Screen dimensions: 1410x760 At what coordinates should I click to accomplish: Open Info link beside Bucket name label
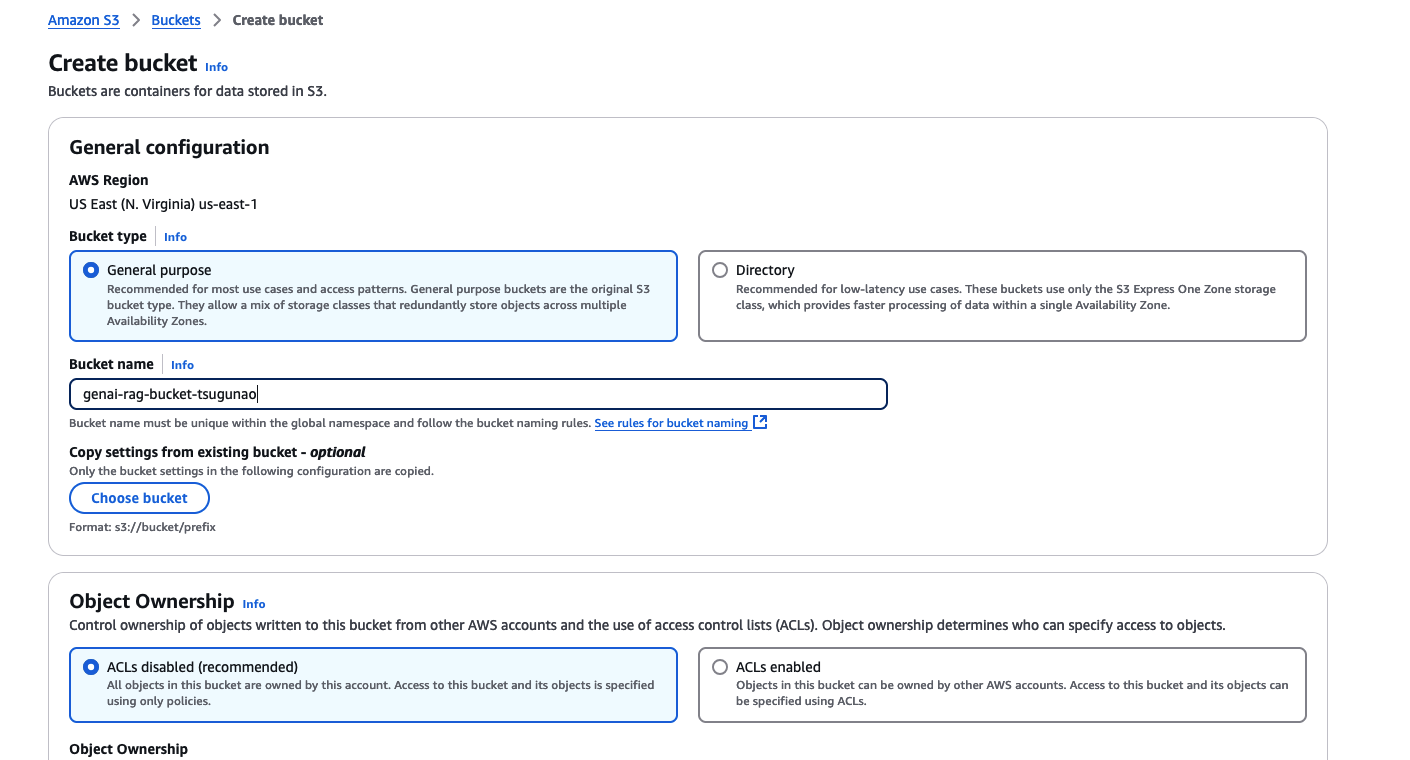182,365
